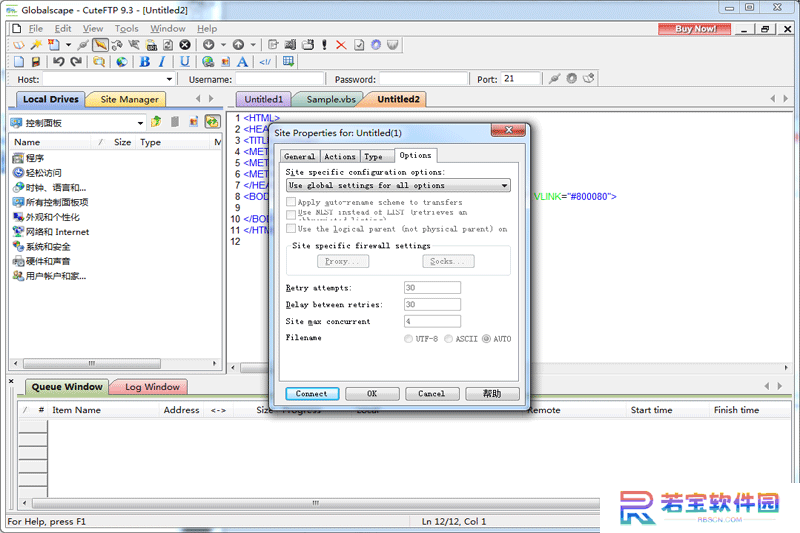The height and width of the screenshot is (533, 800).
Task: Select AUTO filename encoding radio
Action: (x=486, y=339)
